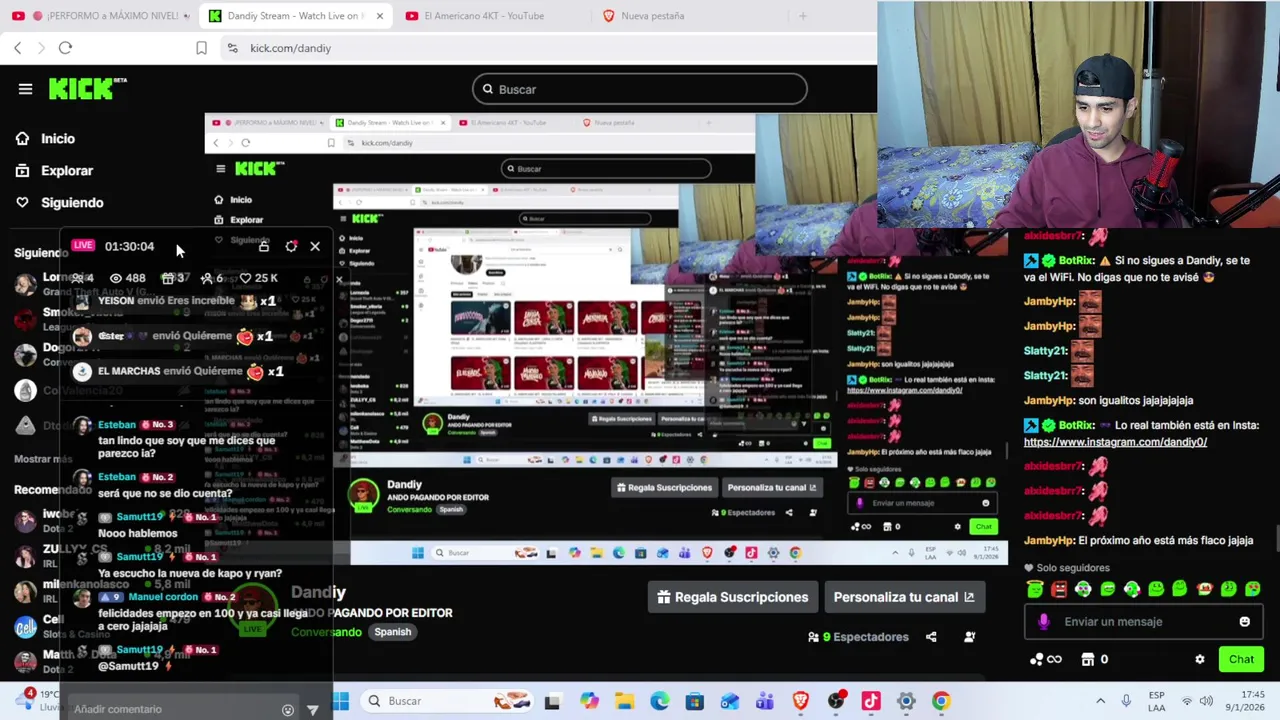
Task: Close the TikTok live overlay with X
Action: [315, 246]
